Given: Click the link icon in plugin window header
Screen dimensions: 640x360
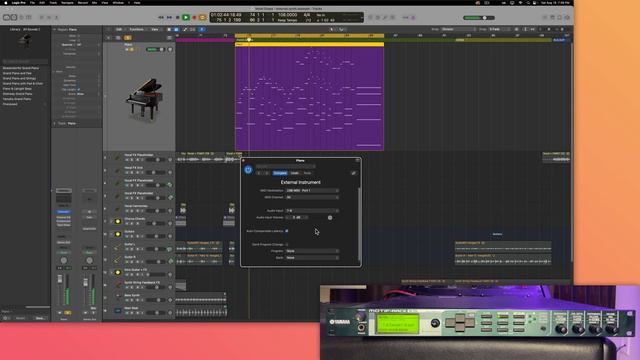Looking at the screenshot, I should [x=353, y=173].
